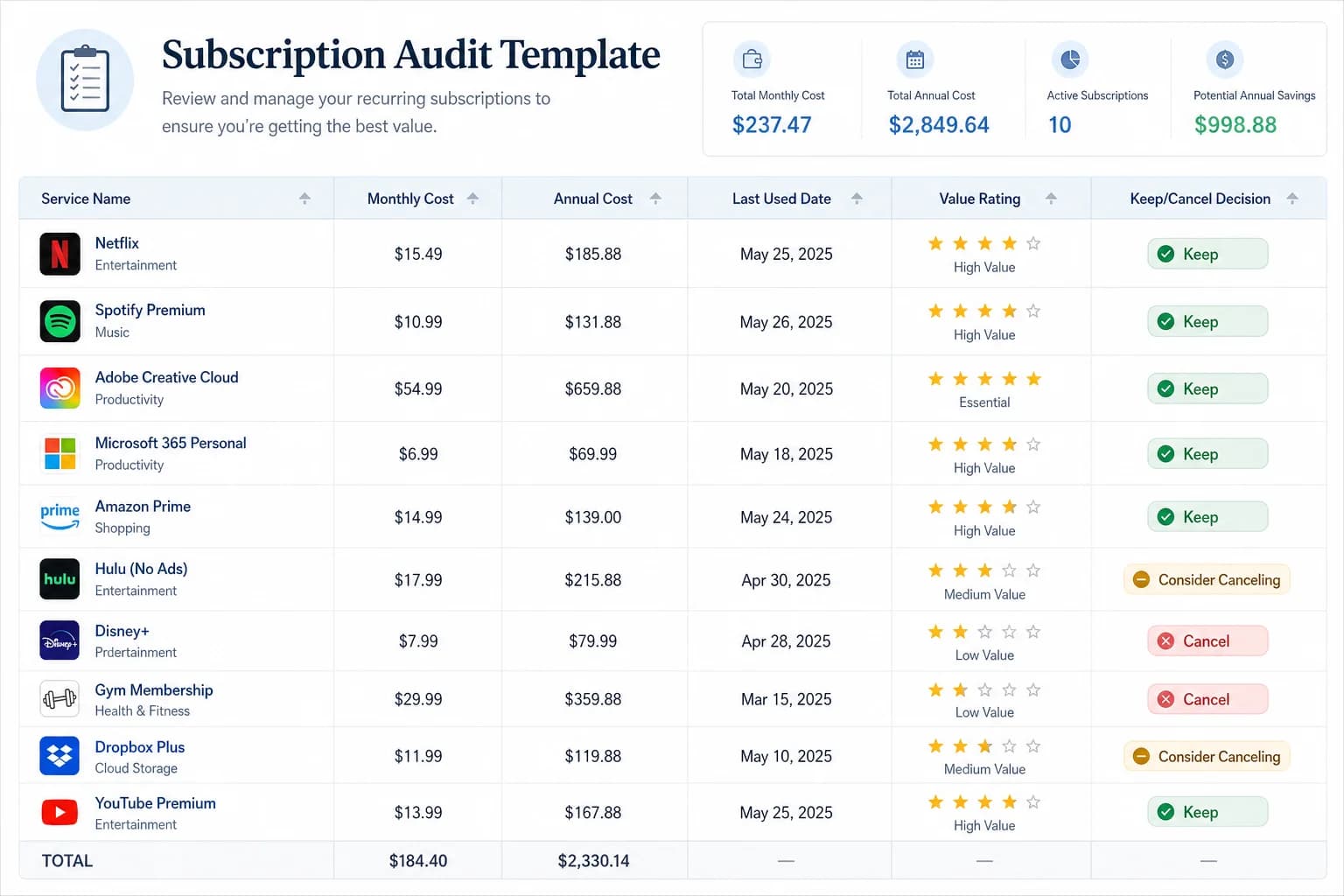Click the Keep button for YouTube Premium
This screenshot has width=1344, height=896.
tap(1207, 812)
